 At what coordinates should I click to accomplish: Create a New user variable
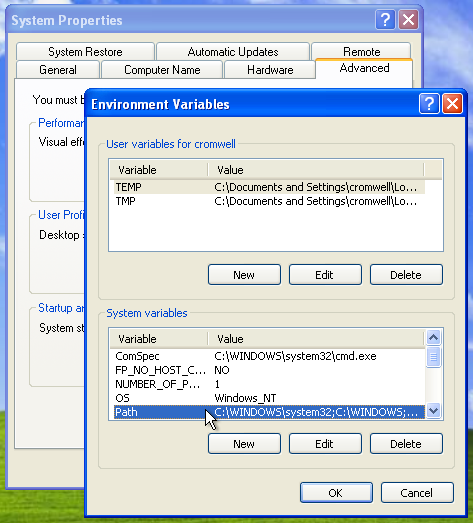244,275
